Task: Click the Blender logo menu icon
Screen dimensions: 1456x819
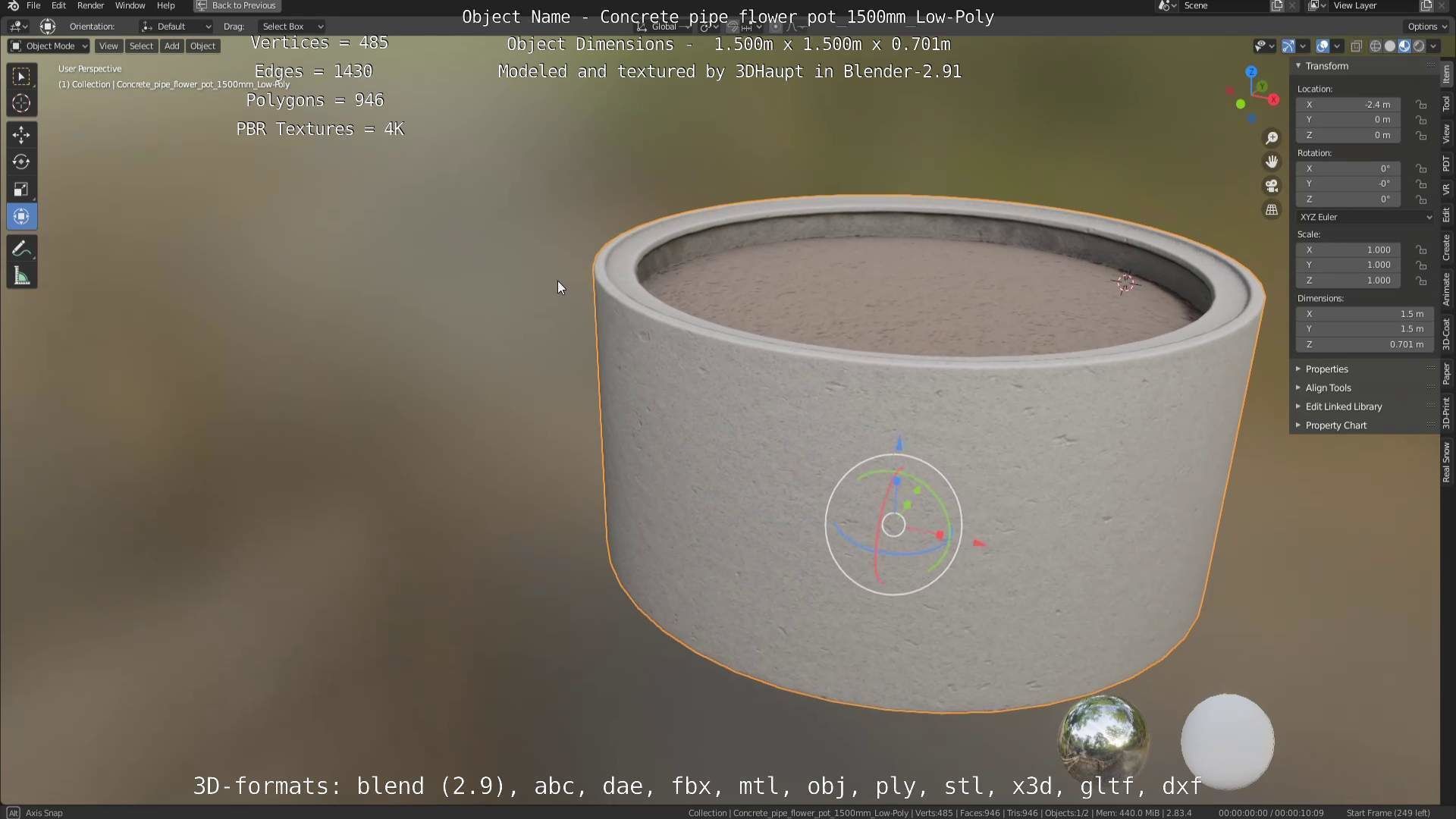Action: click(x=13, y=5)
